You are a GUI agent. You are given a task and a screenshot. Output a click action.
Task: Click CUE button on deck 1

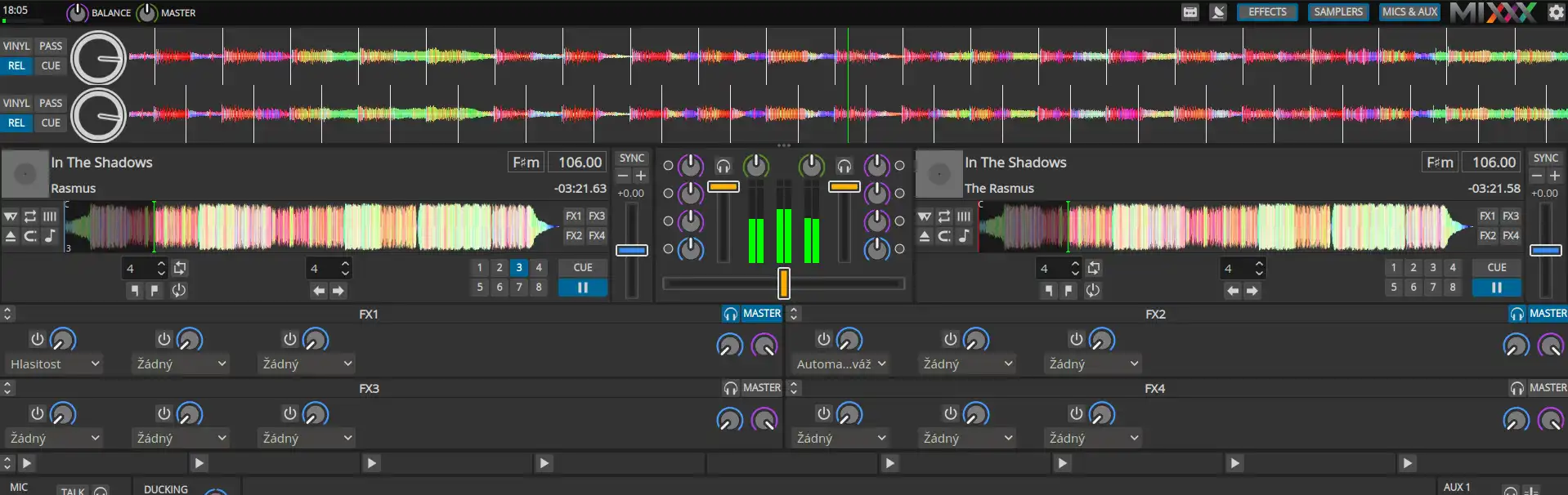click(583, 268)
